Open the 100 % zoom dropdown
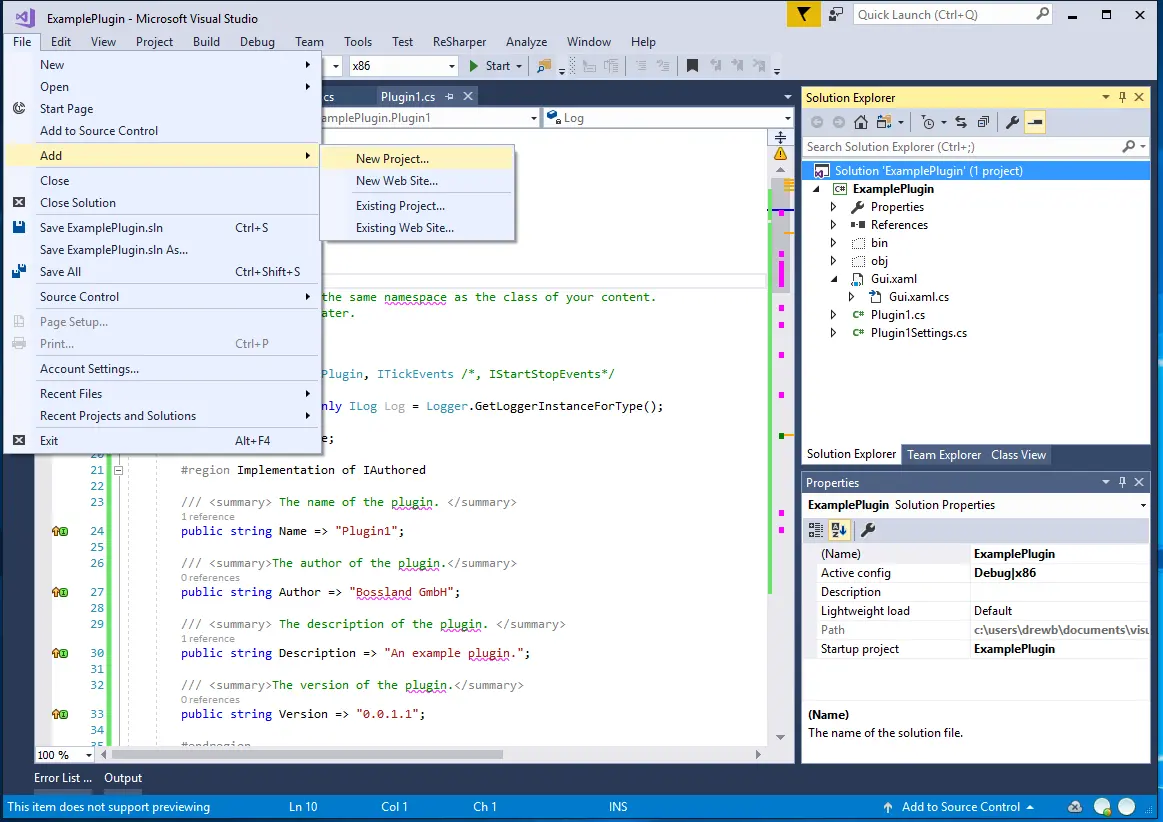The image size is (1163, 822). [x=88, y=755]
